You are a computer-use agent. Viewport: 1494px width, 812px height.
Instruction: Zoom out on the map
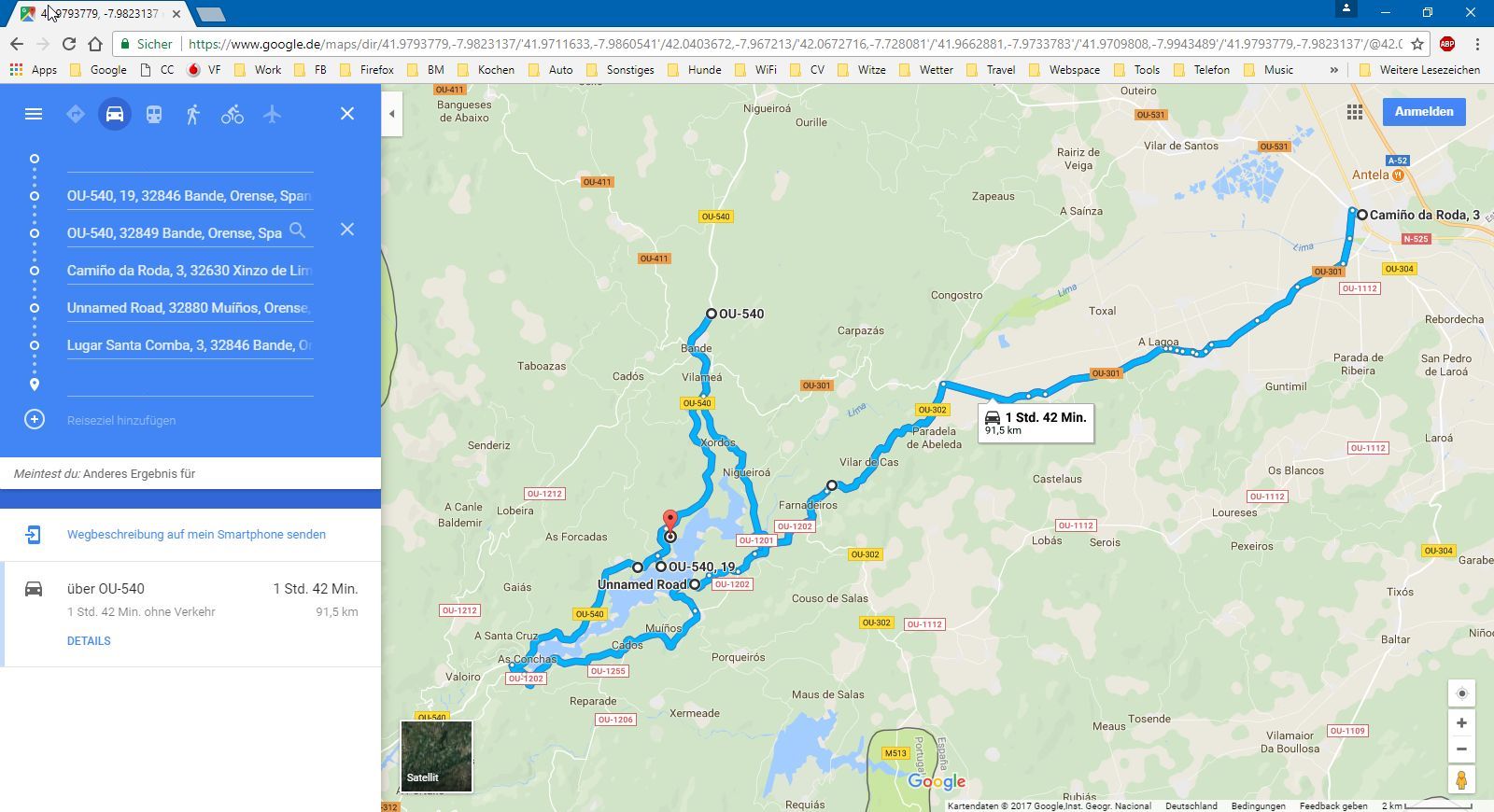coord(1462,749)
